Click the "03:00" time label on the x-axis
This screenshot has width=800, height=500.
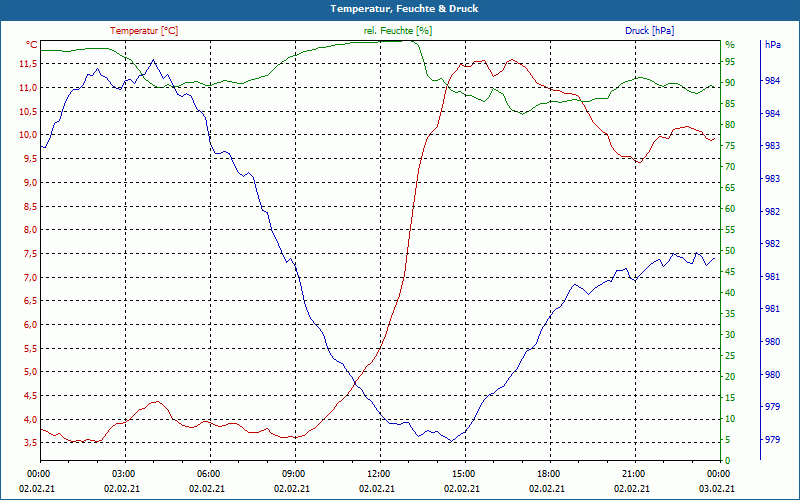[x=123, y=473]
